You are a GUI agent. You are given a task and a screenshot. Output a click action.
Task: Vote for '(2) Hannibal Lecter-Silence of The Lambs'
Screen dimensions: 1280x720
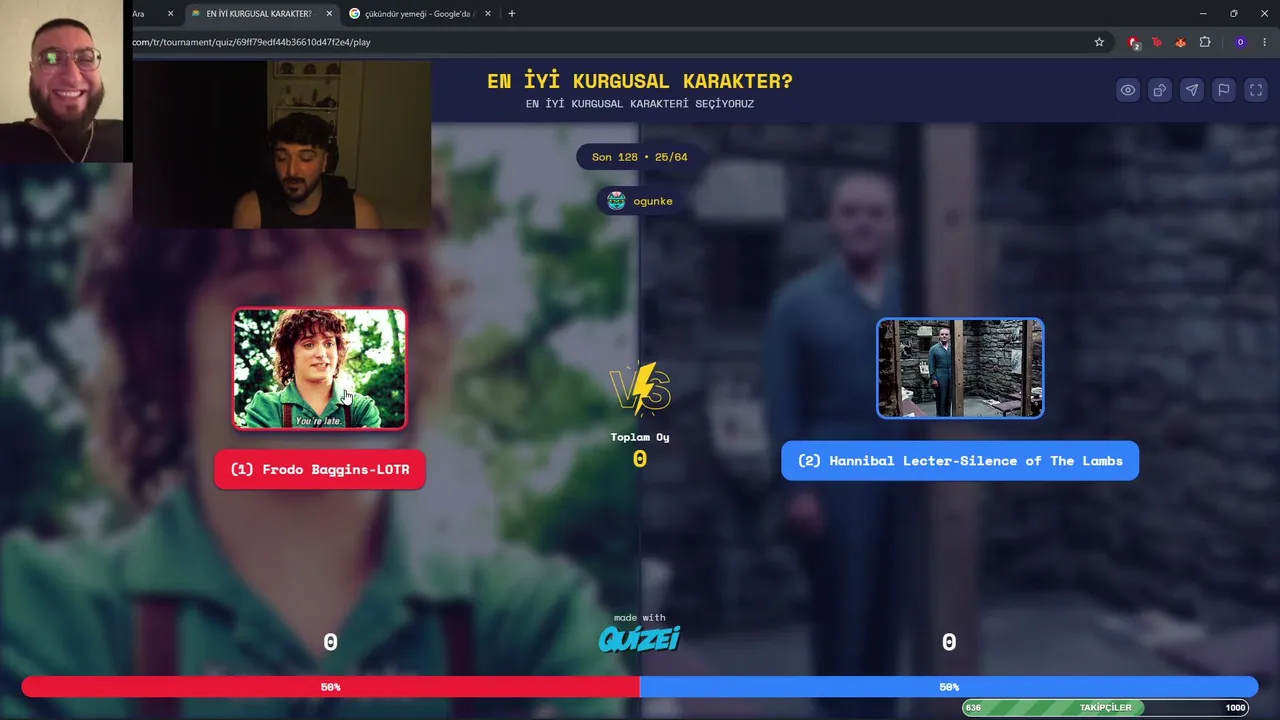point(960,461)
